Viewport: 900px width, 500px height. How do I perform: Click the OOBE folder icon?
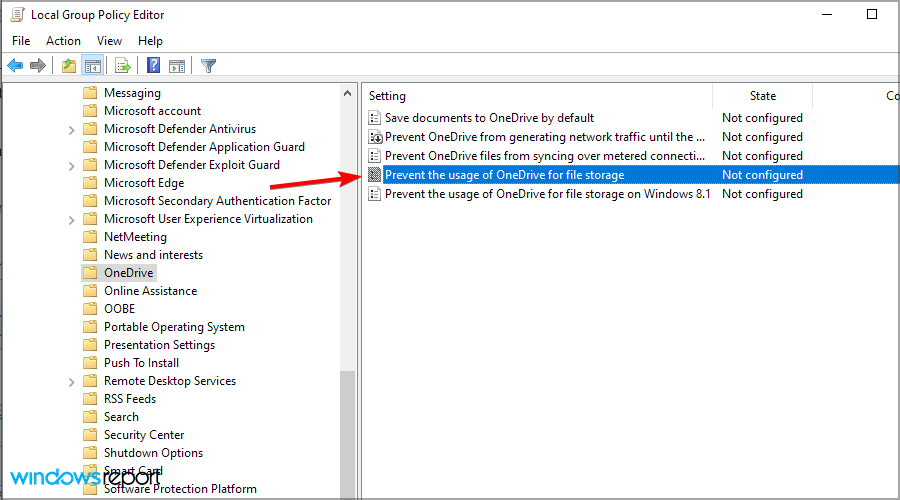(90, 309)
